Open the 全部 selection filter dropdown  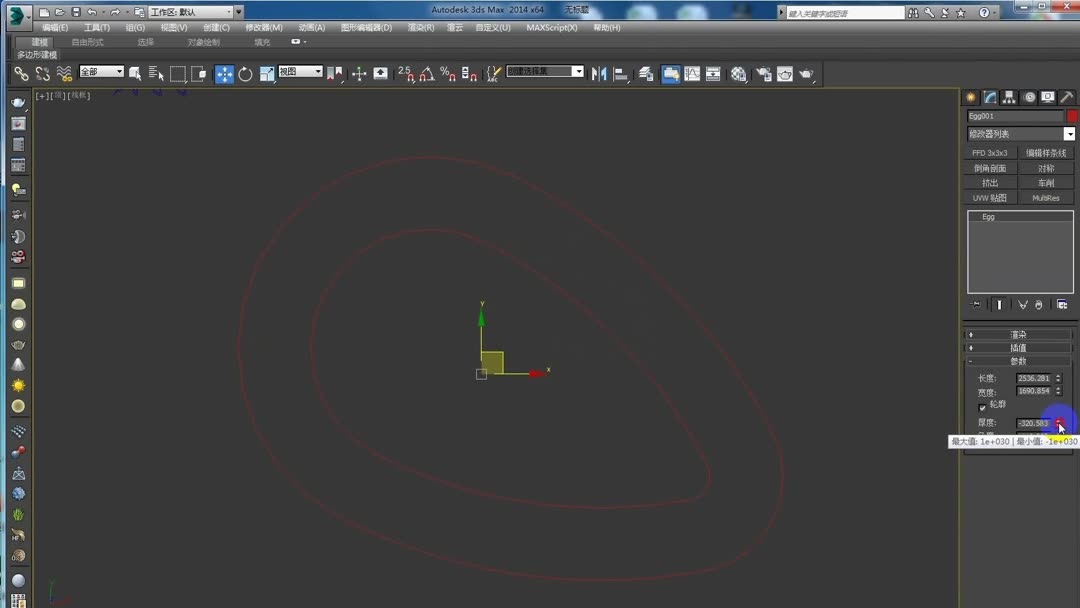click(x=100, y=73)
